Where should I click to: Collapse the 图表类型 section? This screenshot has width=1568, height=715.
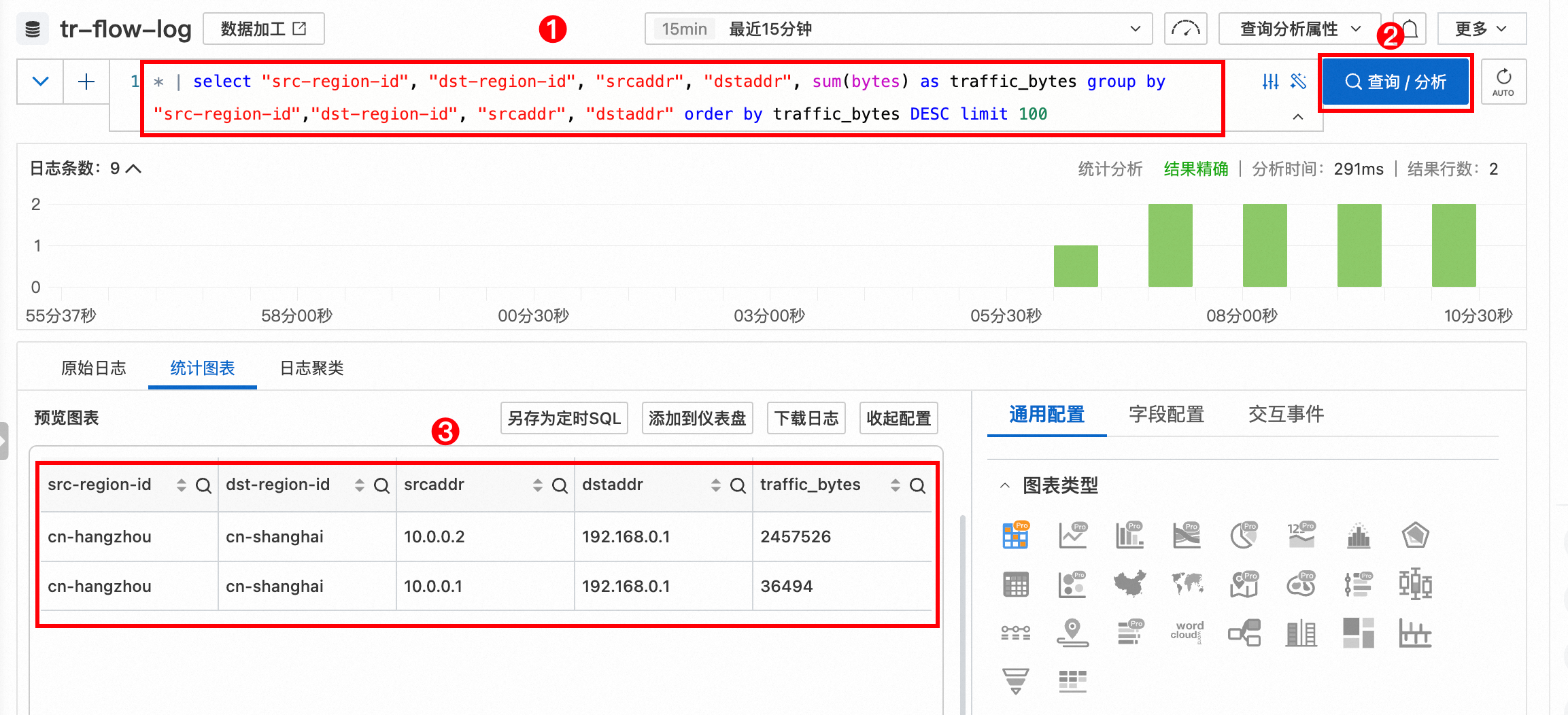[x=1005, y=486]
